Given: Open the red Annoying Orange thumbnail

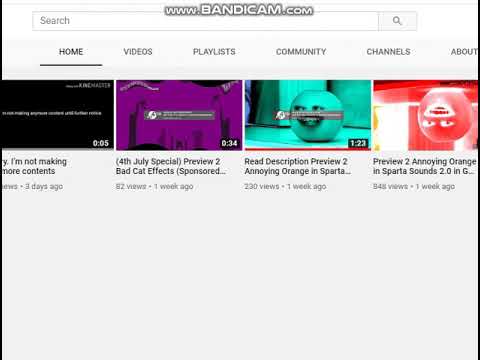Looking at the screenshot, I should (x=426, y=115).
